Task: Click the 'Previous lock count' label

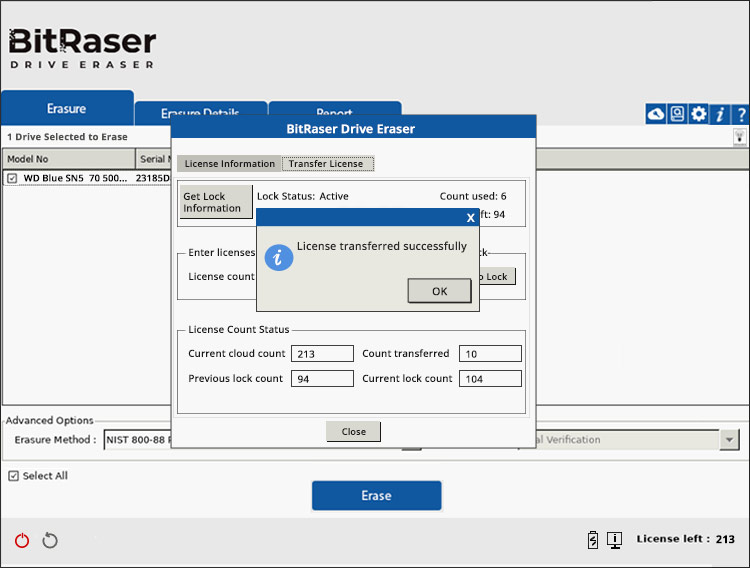Action: (x=235, y=379)
